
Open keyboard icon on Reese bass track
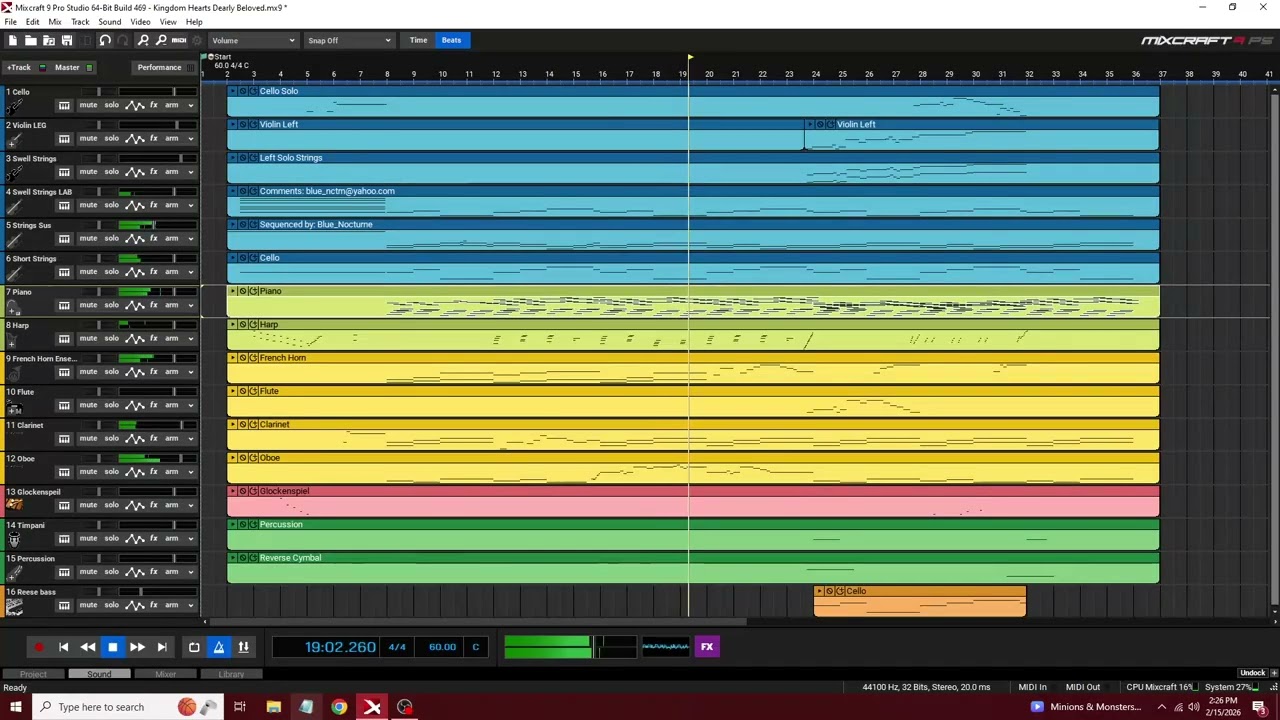coord(64,605)
